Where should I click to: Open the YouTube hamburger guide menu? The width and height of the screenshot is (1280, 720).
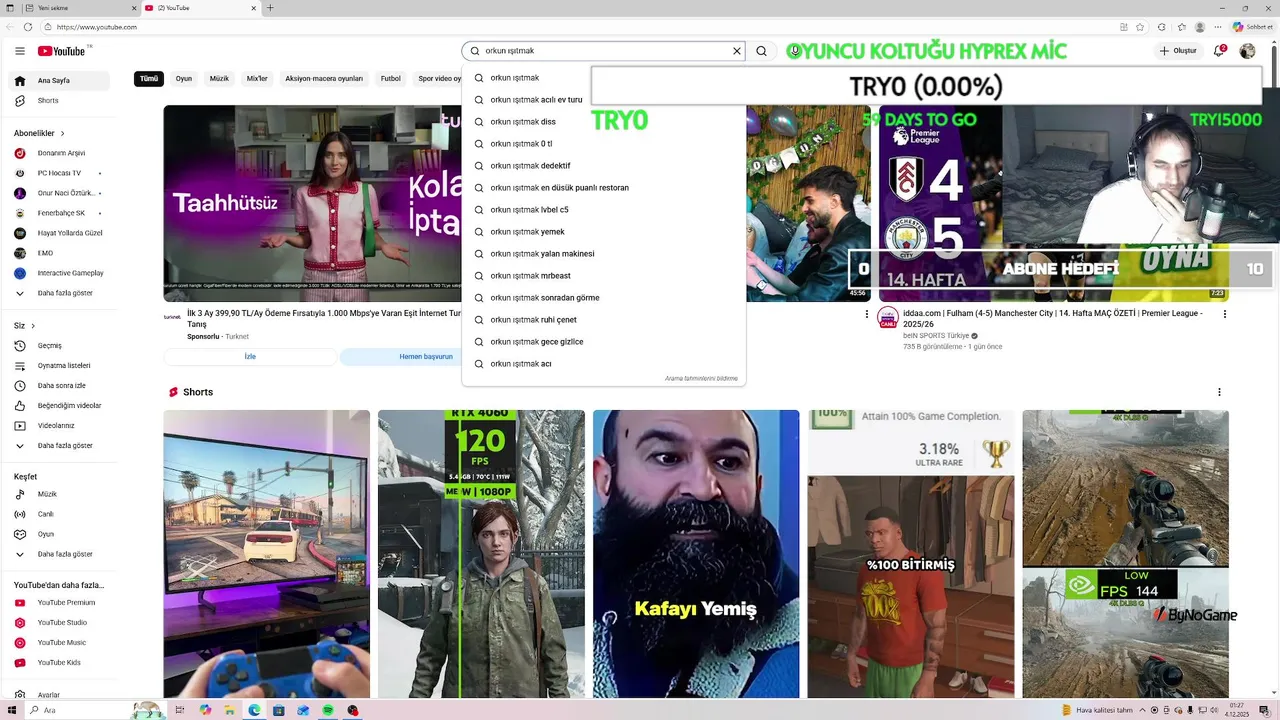(x=19, y=51)
